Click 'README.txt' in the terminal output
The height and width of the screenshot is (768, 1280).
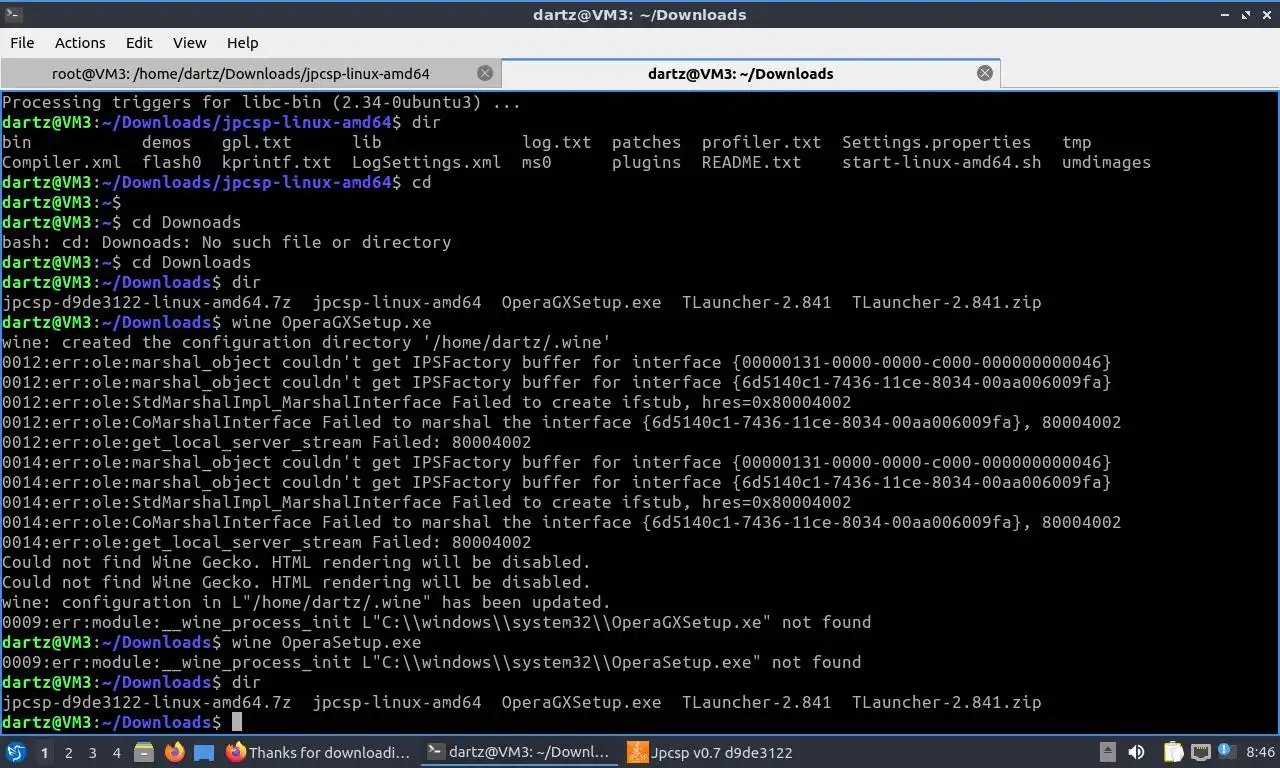[751, 162]
